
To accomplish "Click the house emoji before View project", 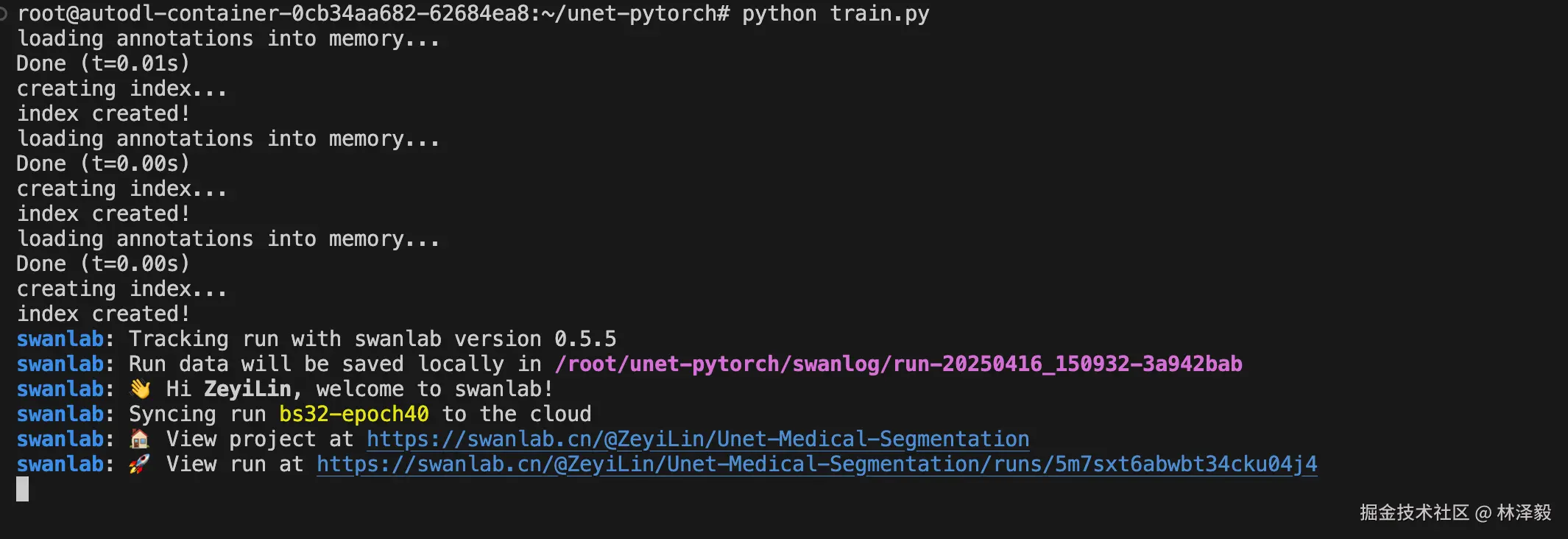I will coord(139,440).
